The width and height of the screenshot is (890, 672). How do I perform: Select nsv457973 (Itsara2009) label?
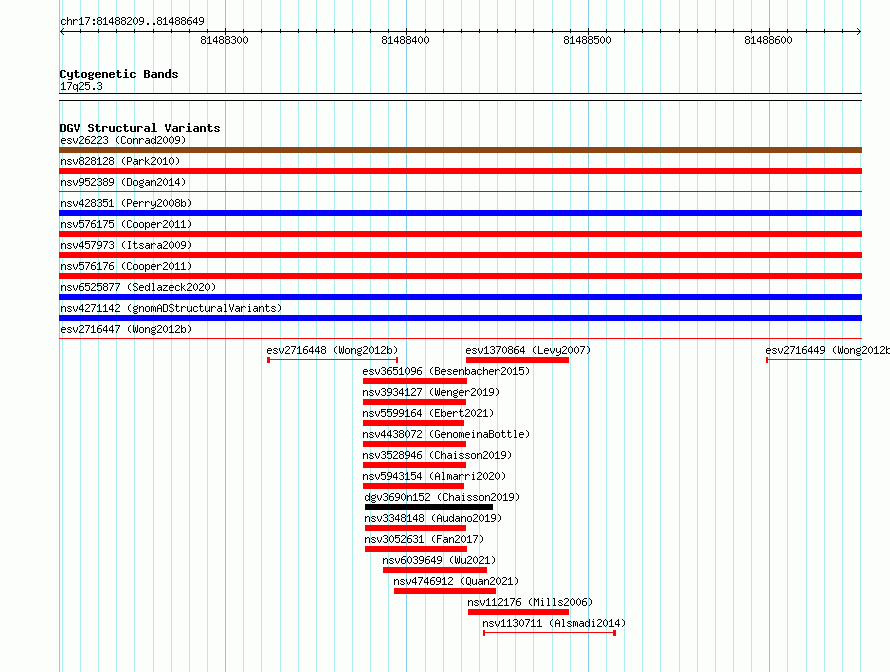tap(126, 245)
